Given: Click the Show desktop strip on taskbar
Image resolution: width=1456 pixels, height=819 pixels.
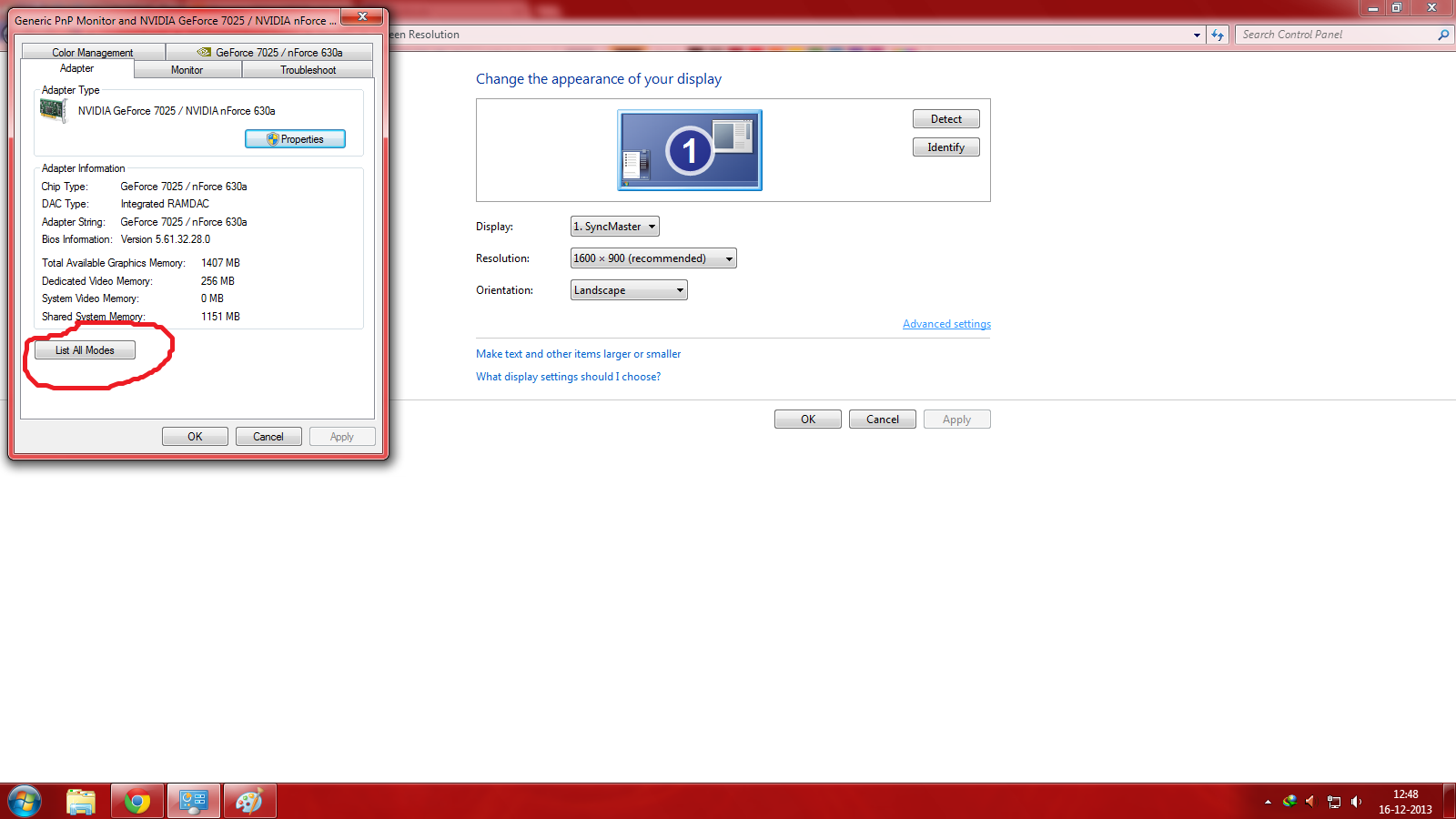Looking at the screenshot, I should point(1449,802).
